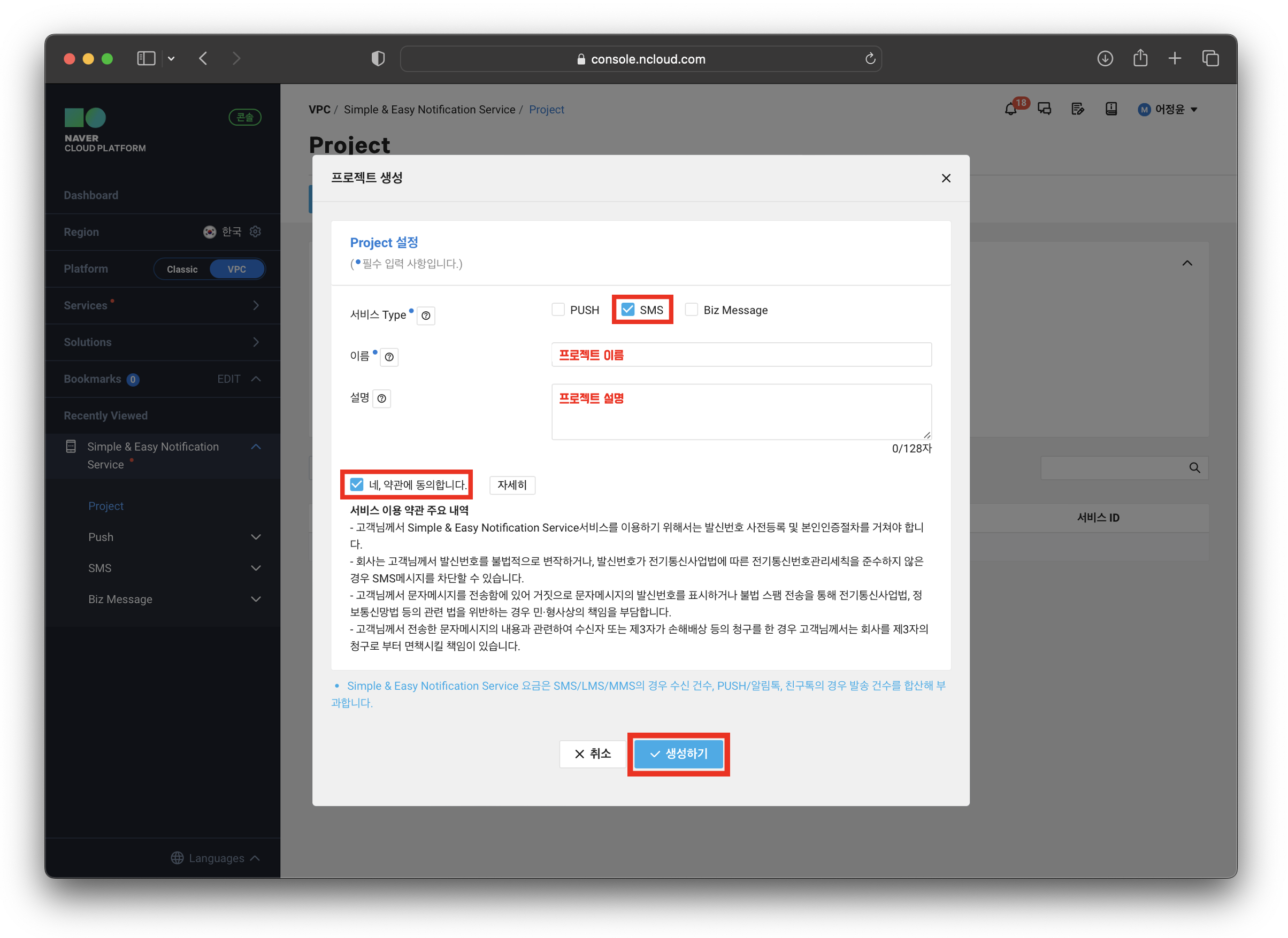Open the Dashboard menu item
Viewport: 1288px width, 938px height.
(x=91, y=195)
